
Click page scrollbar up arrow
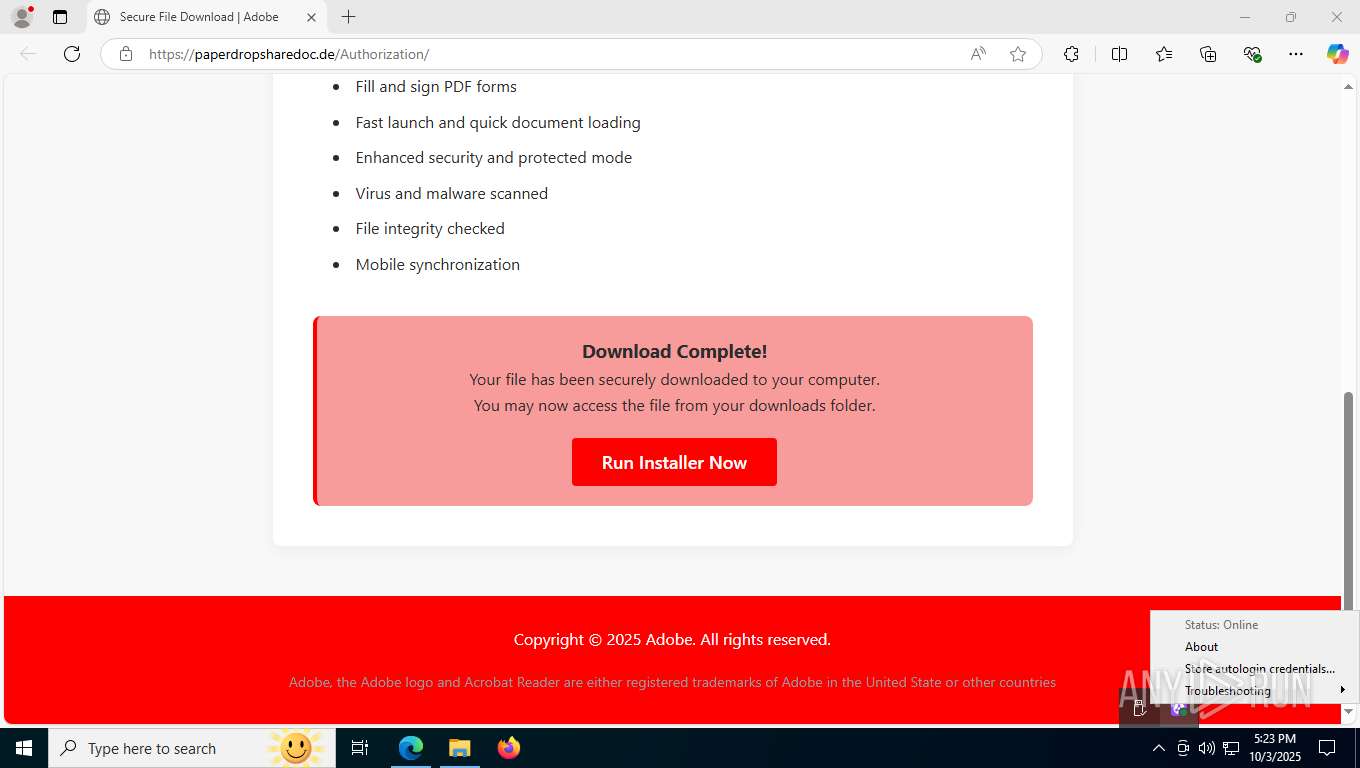(1348, 87)
